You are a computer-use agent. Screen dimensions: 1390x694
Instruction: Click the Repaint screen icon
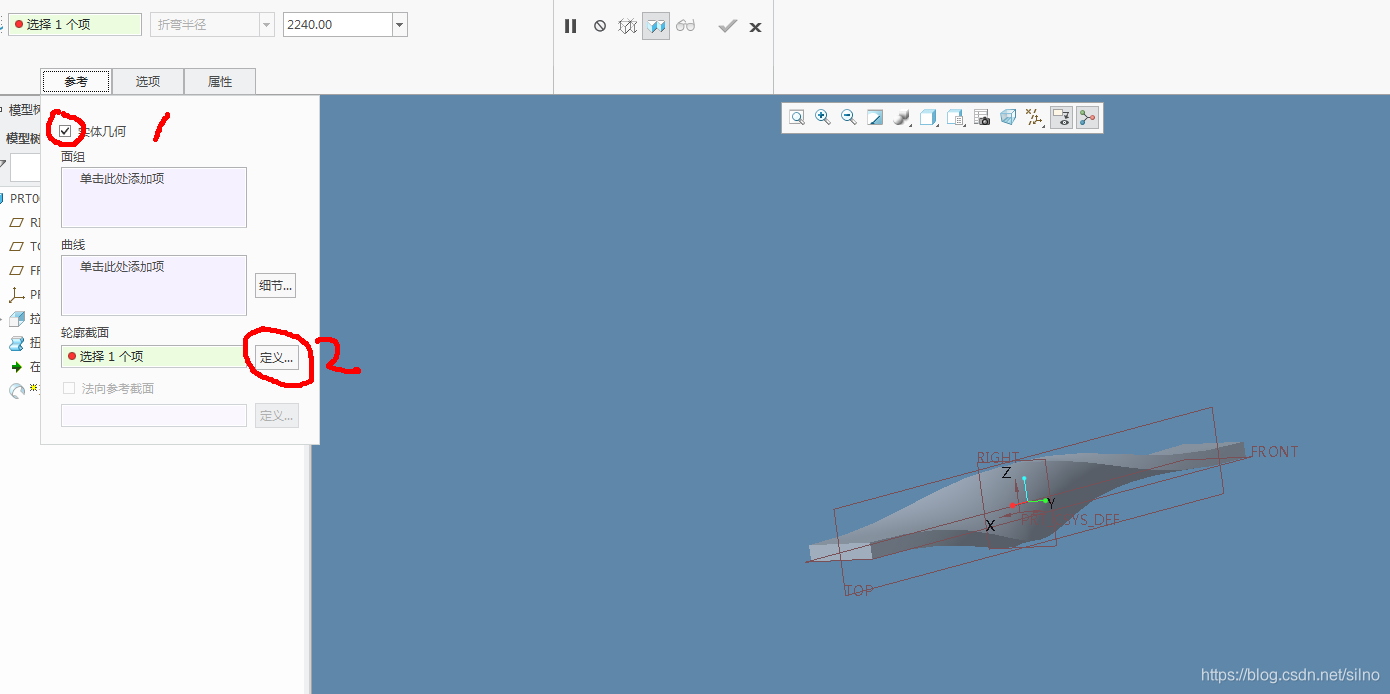[875, 118]
